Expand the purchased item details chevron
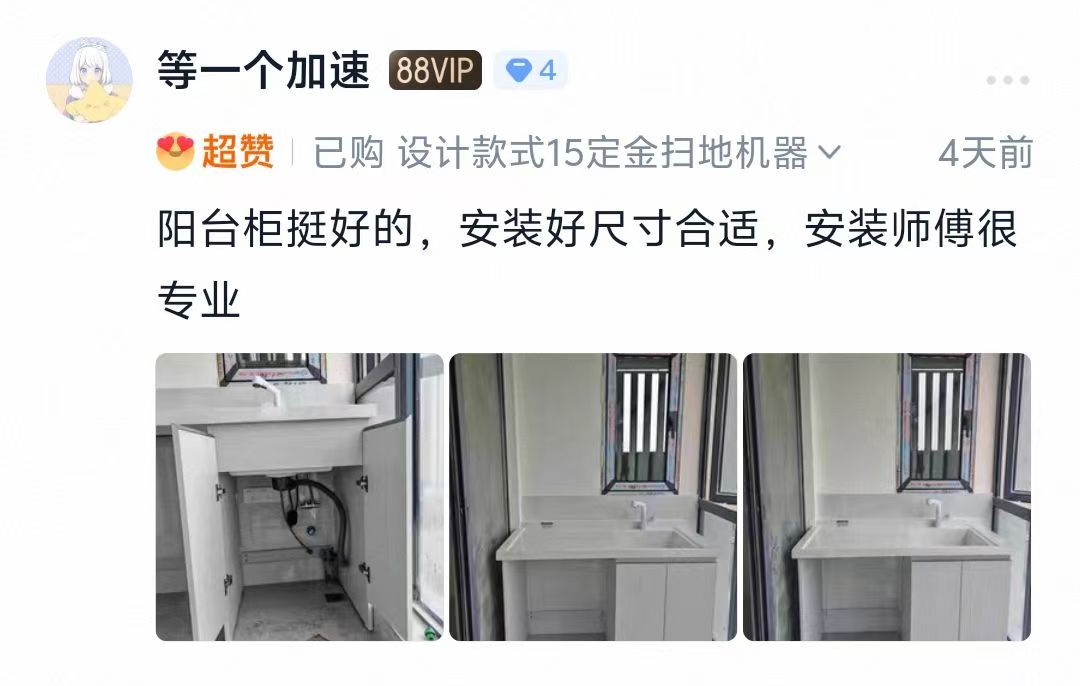Image resolution: width=1080 pixels, height=686 pixels. [829, 152]
